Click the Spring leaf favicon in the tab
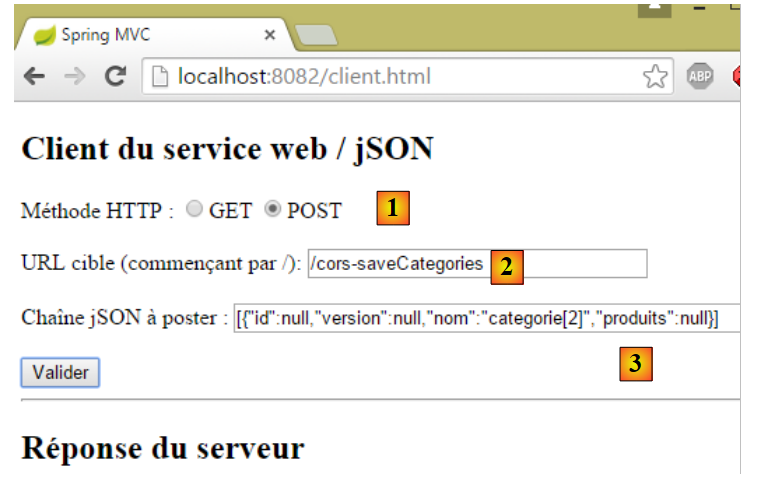 point(44,35)
